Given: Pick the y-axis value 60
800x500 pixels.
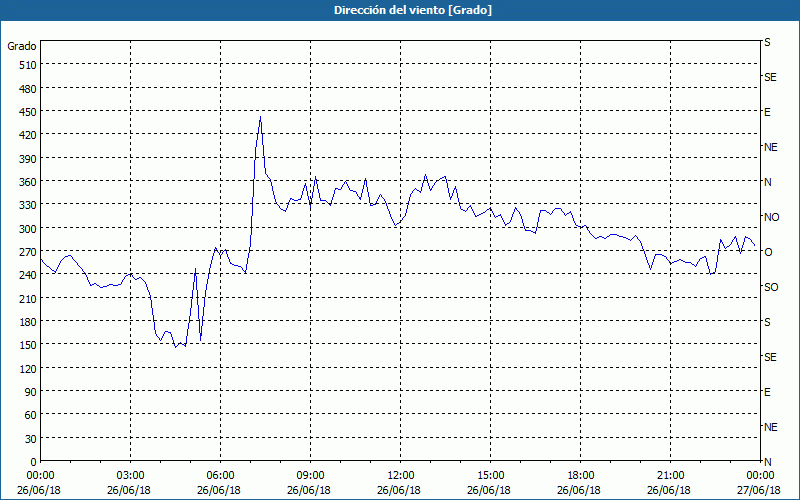Looking at the screenshot, I should coord(31,415).
